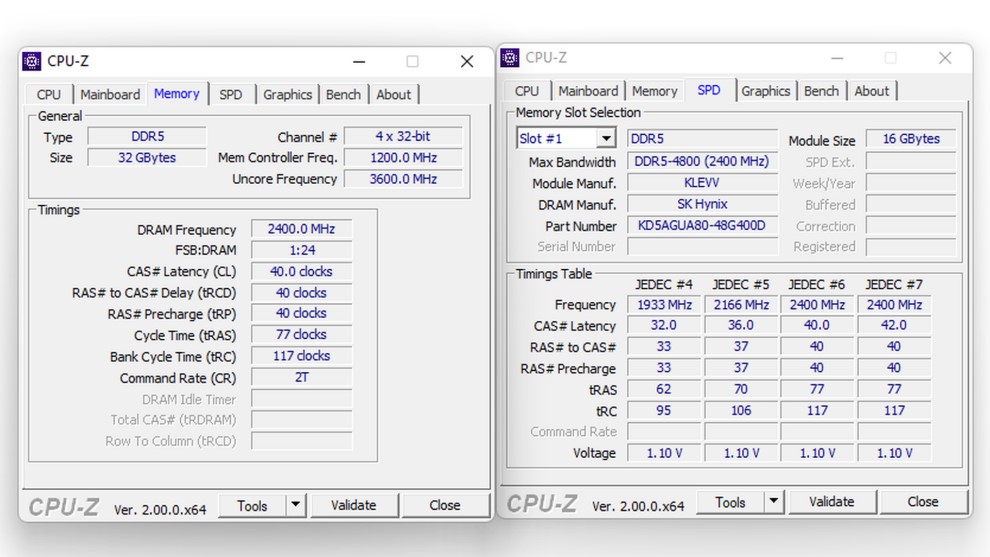The height and width of the screenshot is (557, 990).
Task: Open the CPU tab in the left CPU-Z window
Action: [x=49, y=95]
